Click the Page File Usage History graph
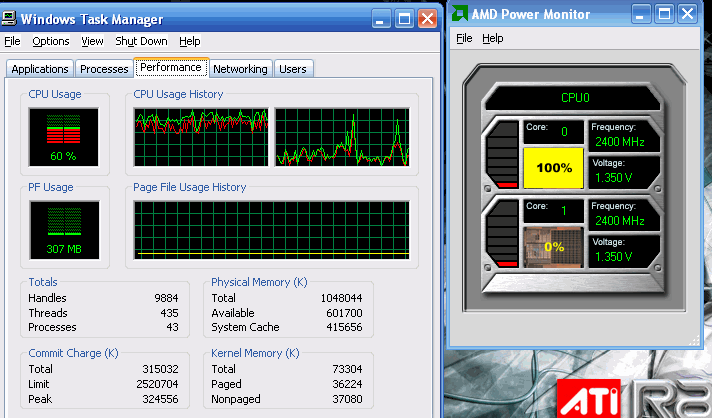 [x=272, y=230]
